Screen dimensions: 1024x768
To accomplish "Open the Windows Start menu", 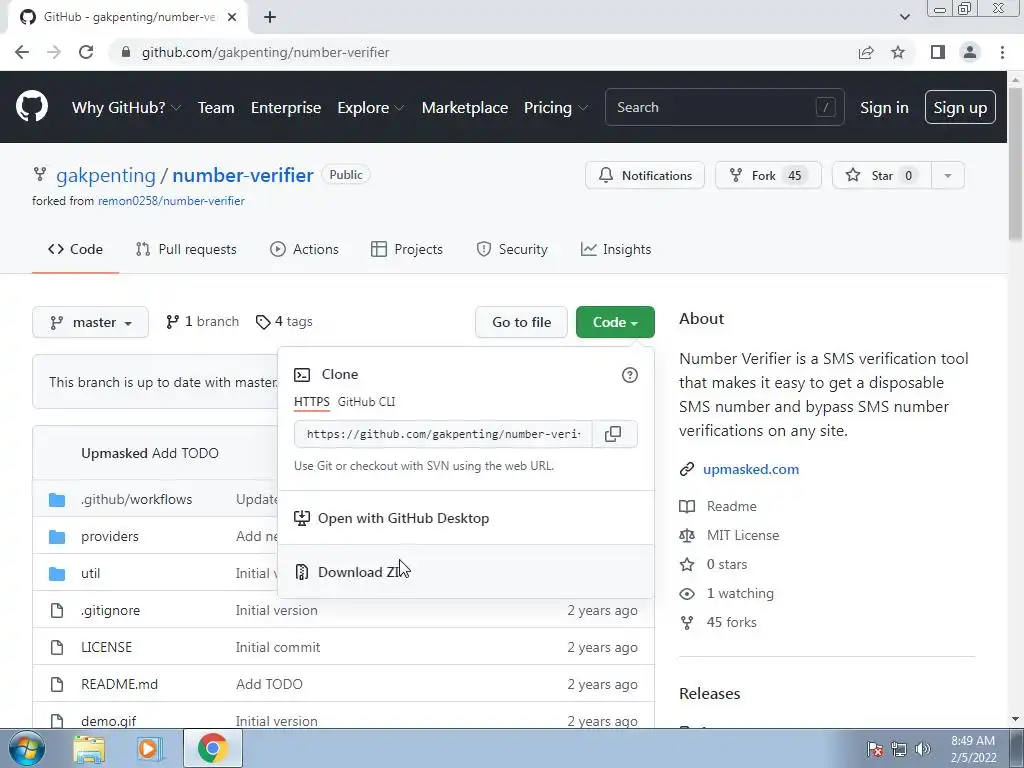I will click(x=26, y=748).
